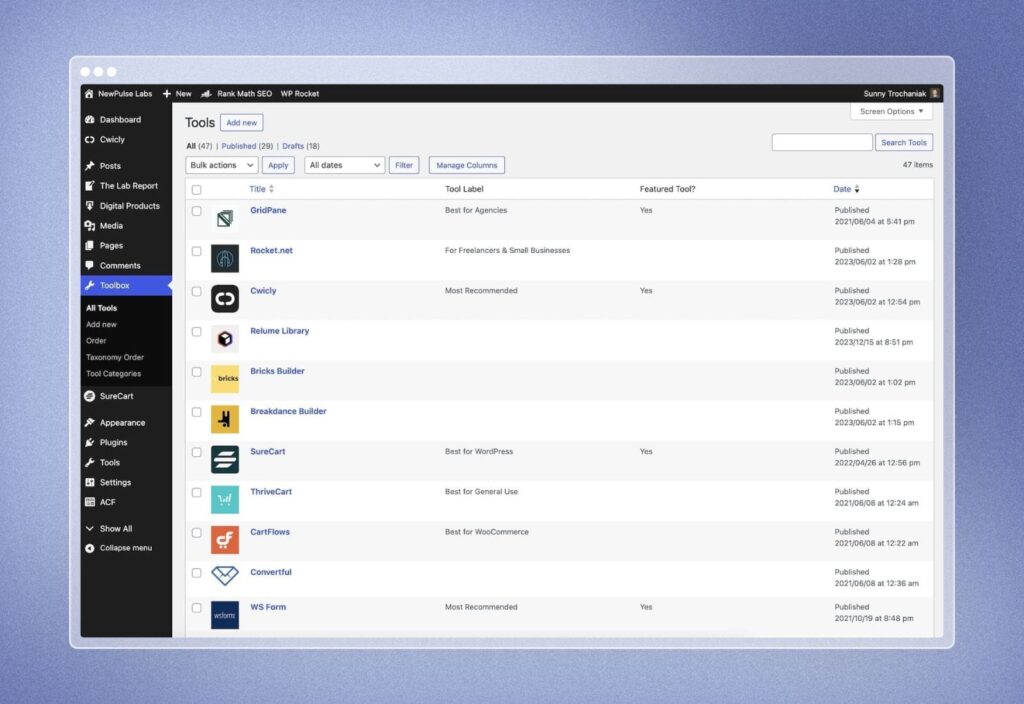
Task: Click the Posts pin icon in sidebar
Action: (90, 166)
